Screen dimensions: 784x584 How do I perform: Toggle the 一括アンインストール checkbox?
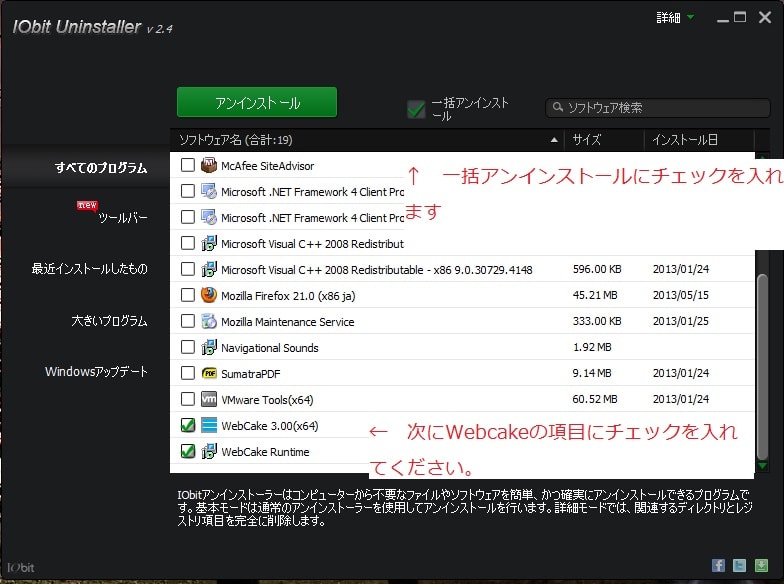(416, 109)
